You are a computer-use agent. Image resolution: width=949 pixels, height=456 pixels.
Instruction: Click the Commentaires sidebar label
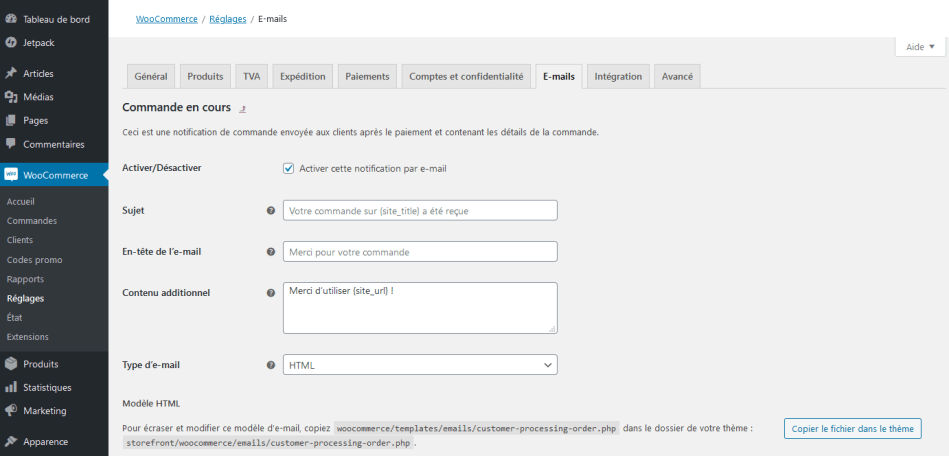tap(54, 145)
